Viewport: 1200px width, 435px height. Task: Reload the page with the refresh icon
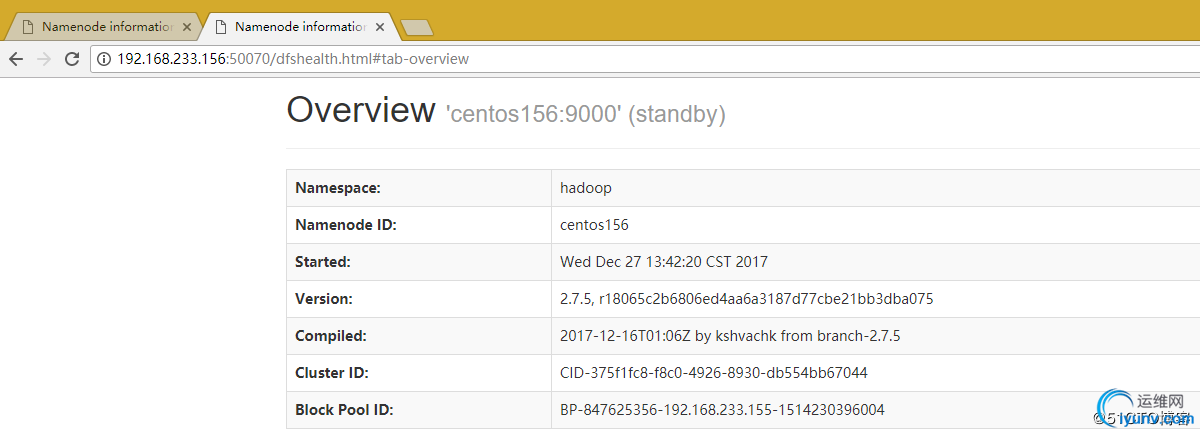click(x=72, y=59)
